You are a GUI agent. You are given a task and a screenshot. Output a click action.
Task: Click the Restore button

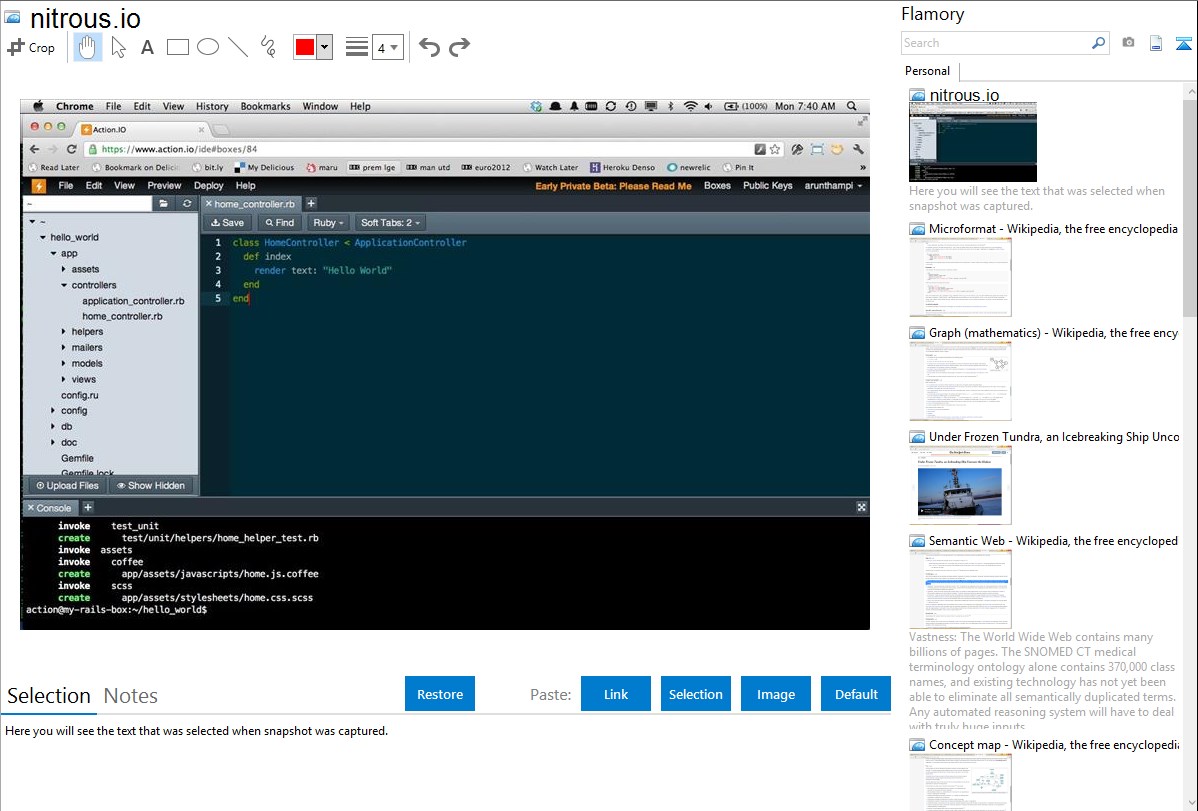[440, 693]
